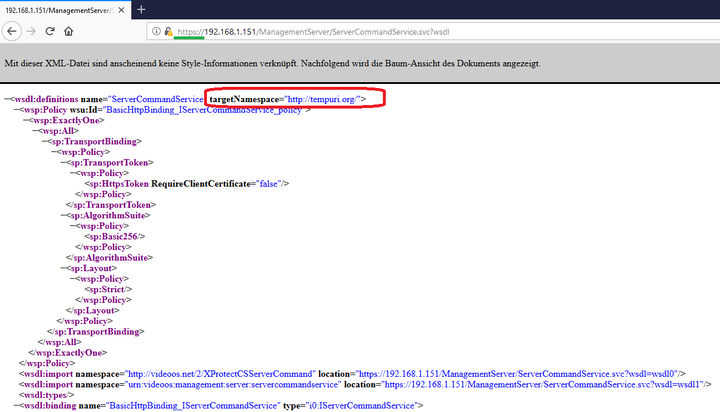
Task: Open the site information icon in the address bar
Action: coord(158,32)
